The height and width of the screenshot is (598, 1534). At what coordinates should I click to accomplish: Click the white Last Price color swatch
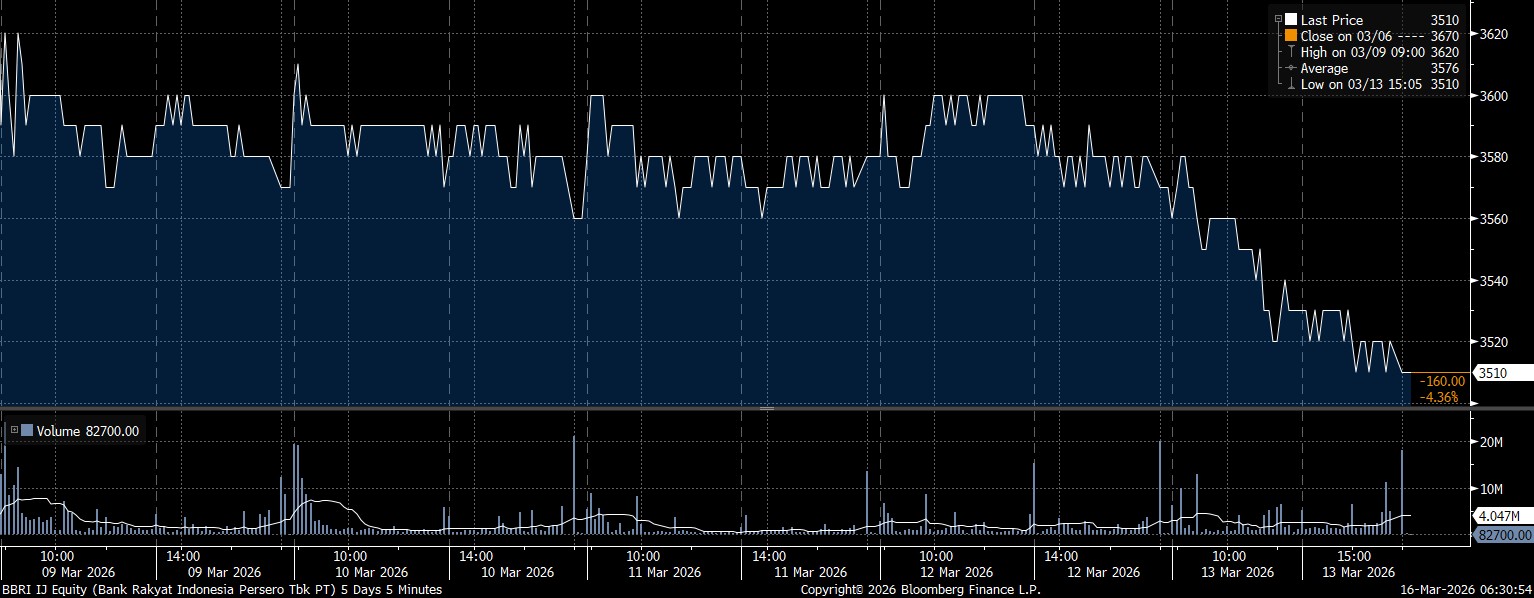pos(1291,19)
